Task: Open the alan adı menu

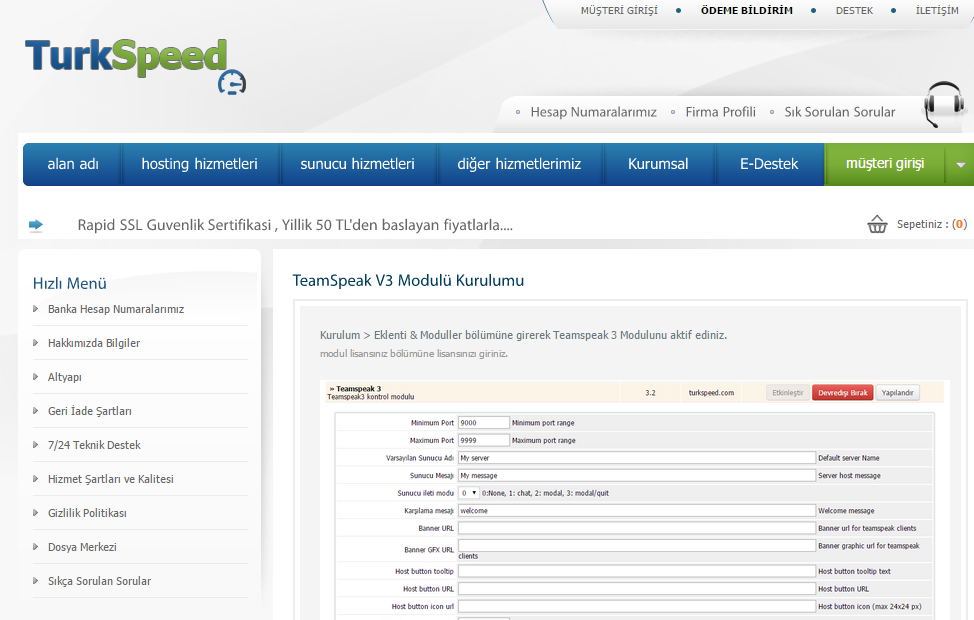Action: 73,164
